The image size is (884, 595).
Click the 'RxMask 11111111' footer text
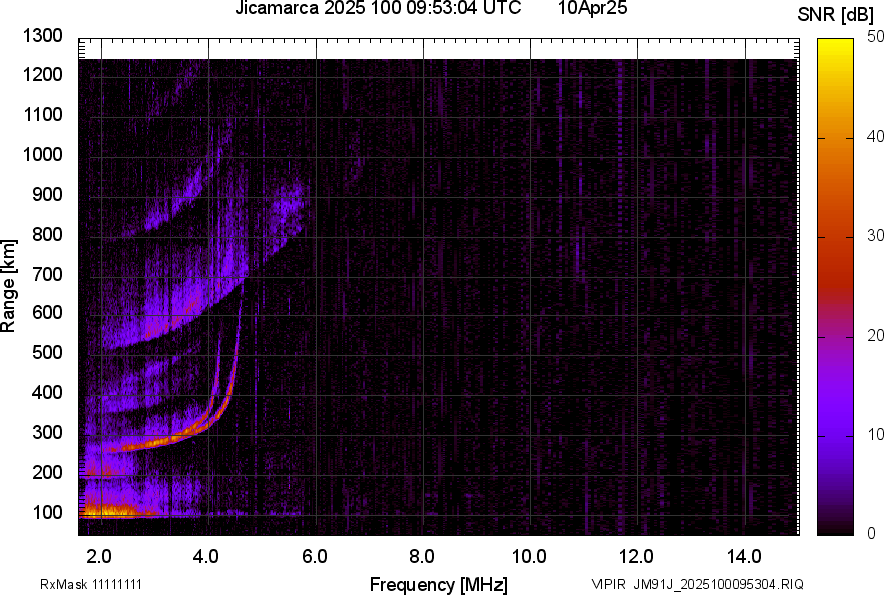coord(91,584)
